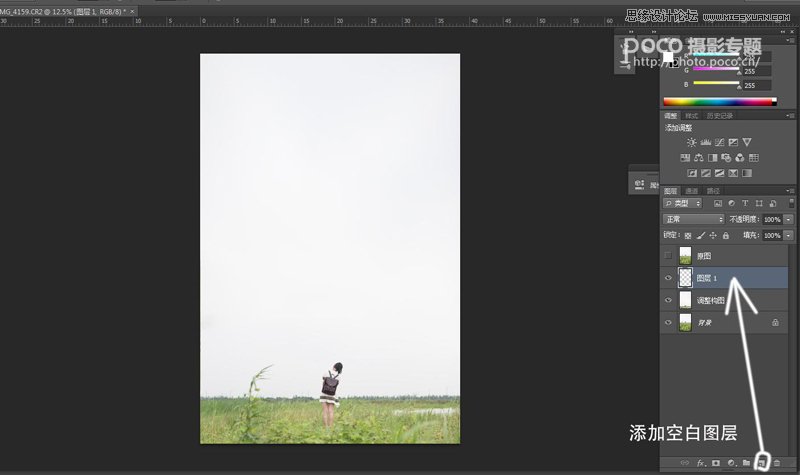
Task: Click the link layers icon
Action: tap(685, 463)
